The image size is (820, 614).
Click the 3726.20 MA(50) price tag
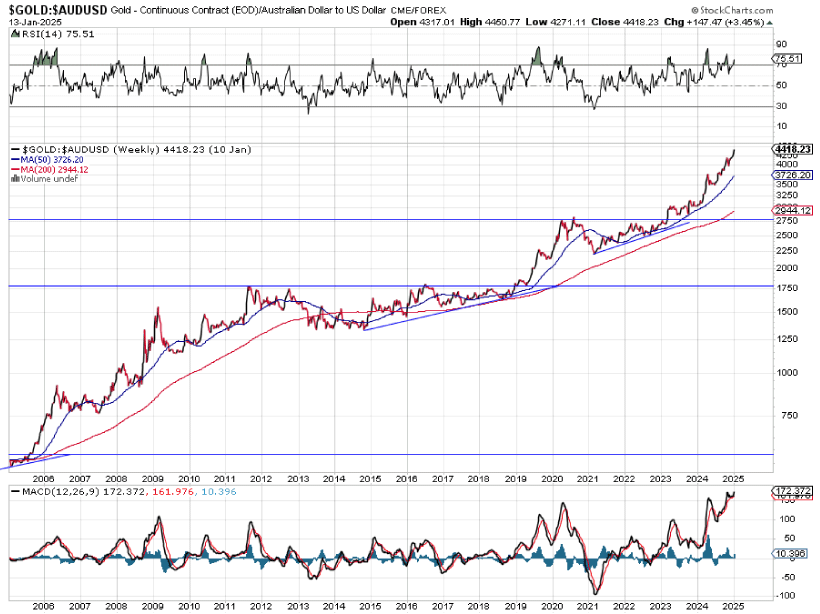tap(791, 175)
